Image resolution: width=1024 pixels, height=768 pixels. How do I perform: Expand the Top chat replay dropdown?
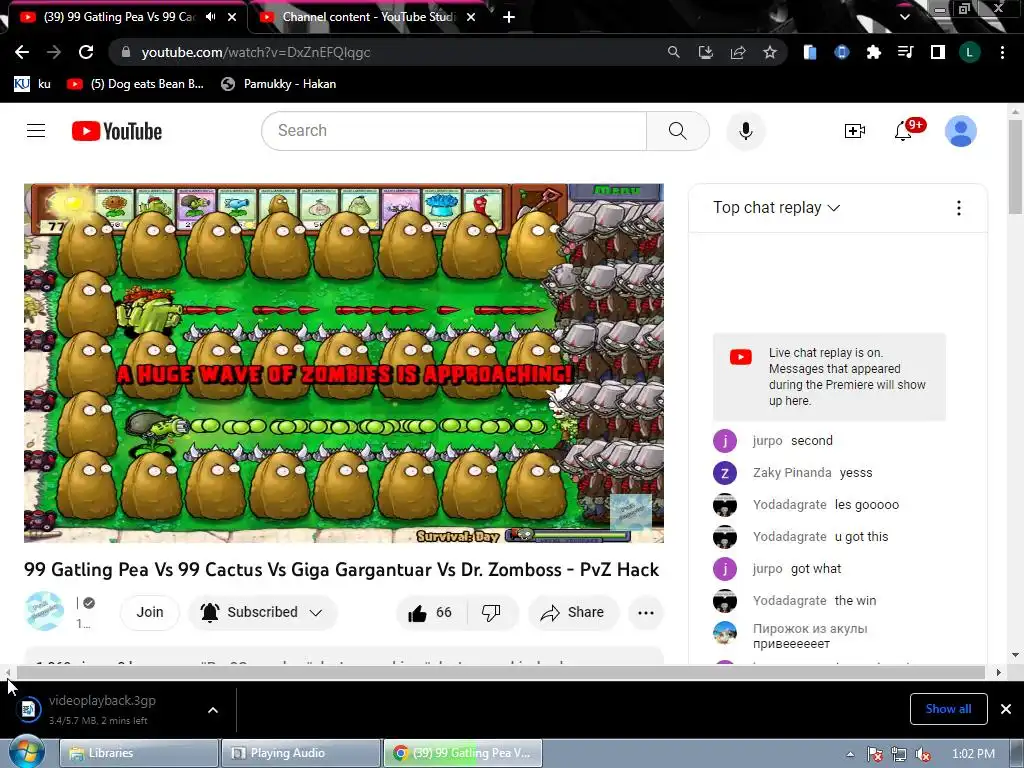776,208
